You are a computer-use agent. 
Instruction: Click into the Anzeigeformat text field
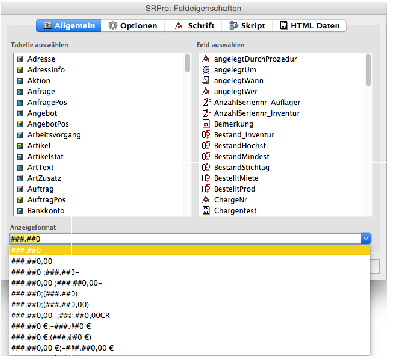pyautogui.click(x=185, y=239)
